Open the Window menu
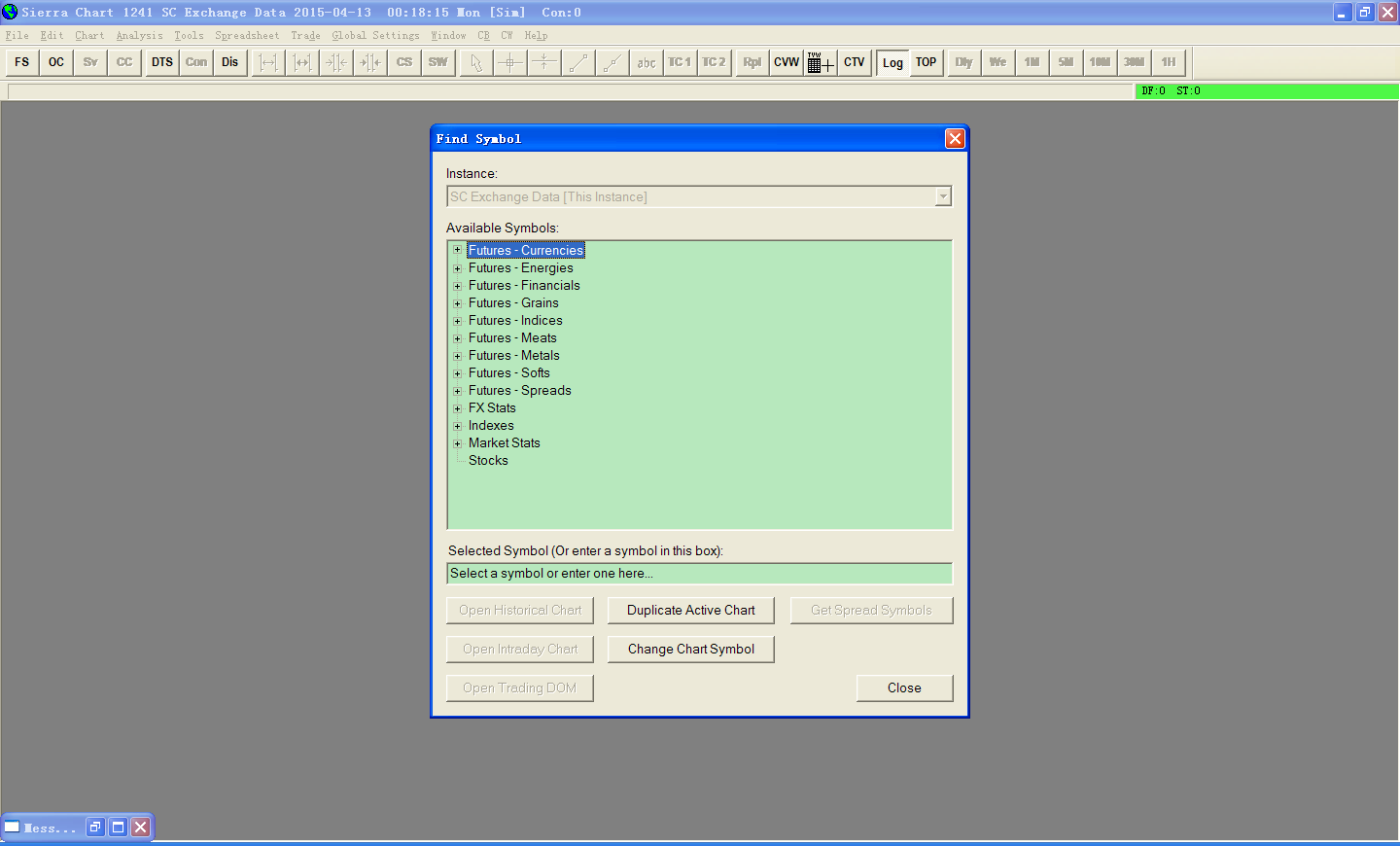Image resolution: width=1400 pixels, height=846 pixels. [448, 35]
